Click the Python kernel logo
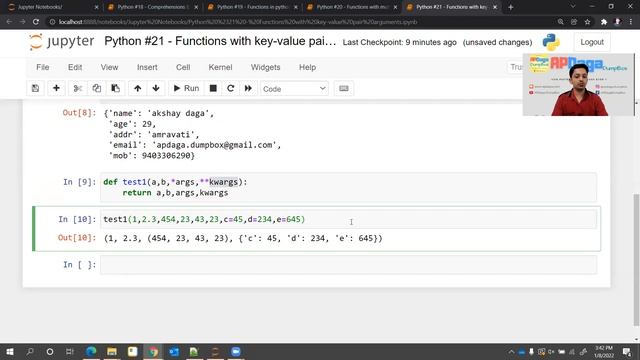 click(x=551, y=42)
